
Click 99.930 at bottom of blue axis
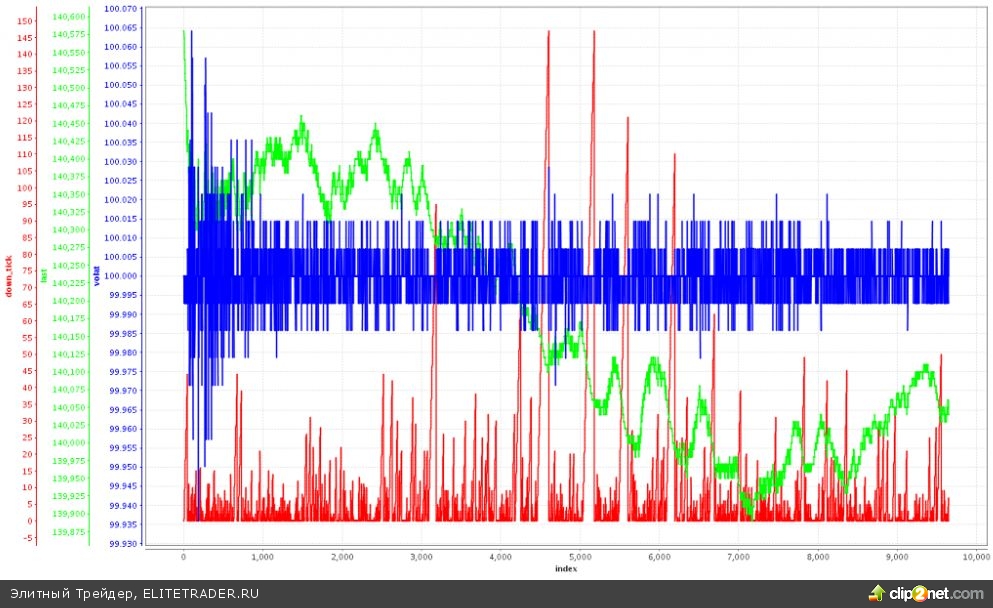click(121, 543)
